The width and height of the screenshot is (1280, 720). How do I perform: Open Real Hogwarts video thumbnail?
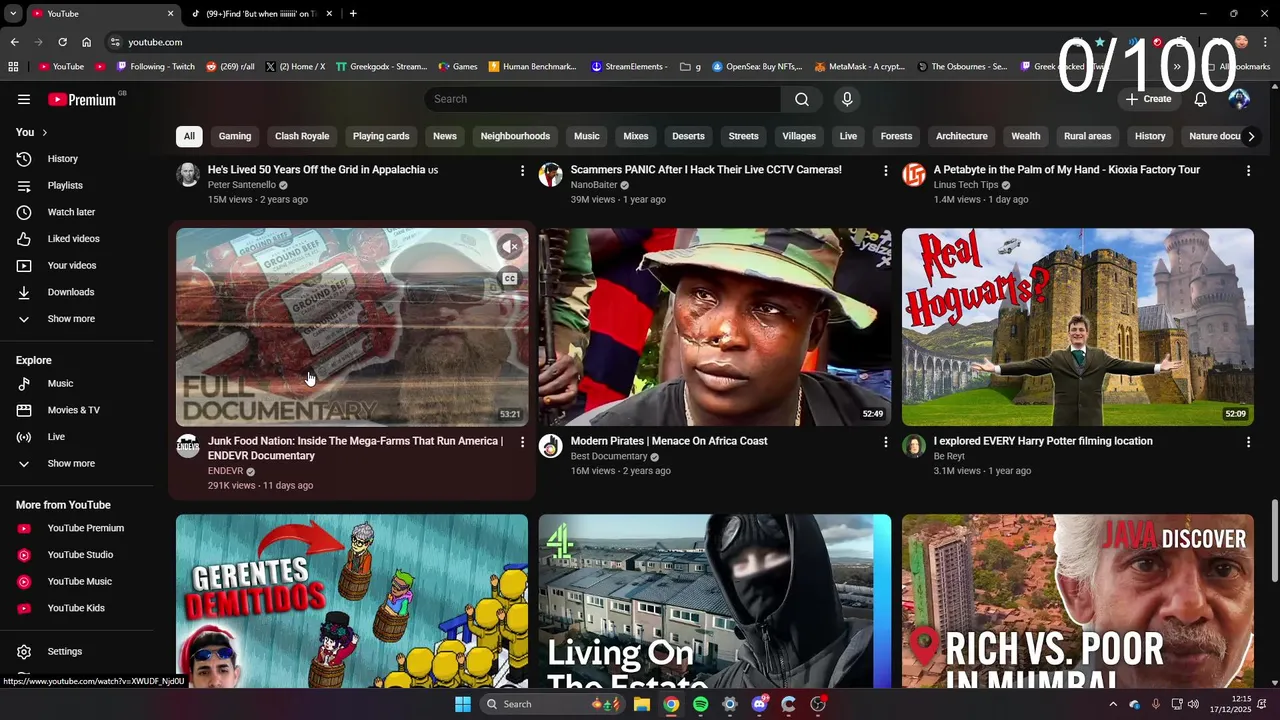(1078, 327)
